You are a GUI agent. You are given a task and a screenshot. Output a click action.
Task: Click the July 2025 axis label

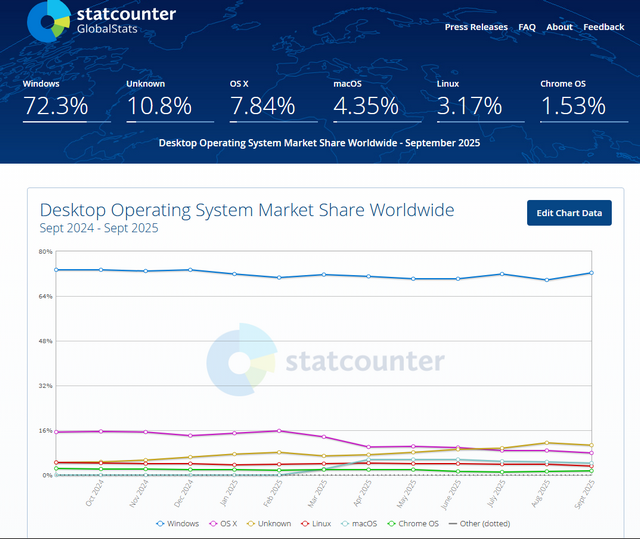point(496,493)
